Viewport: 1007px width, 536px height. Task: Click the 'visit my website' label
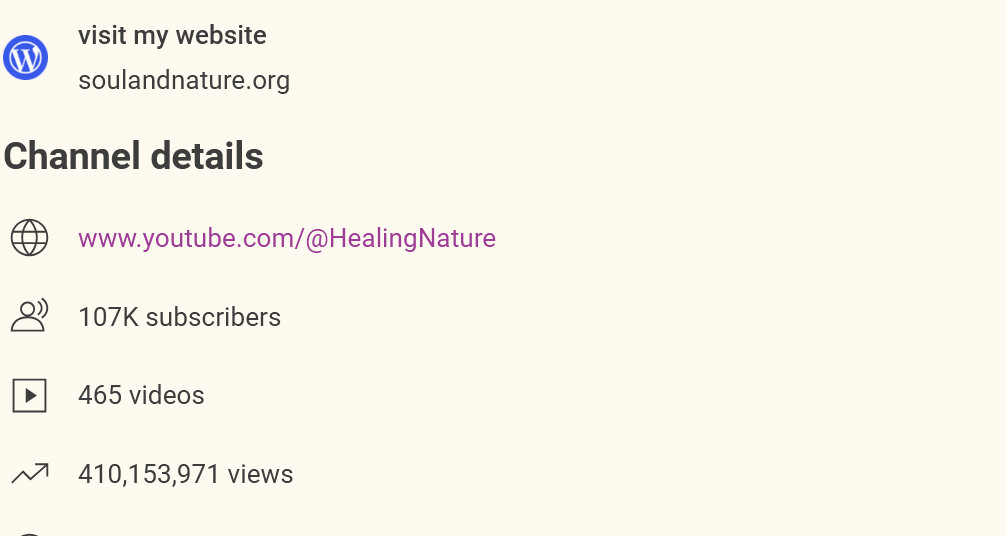point(172,36)
